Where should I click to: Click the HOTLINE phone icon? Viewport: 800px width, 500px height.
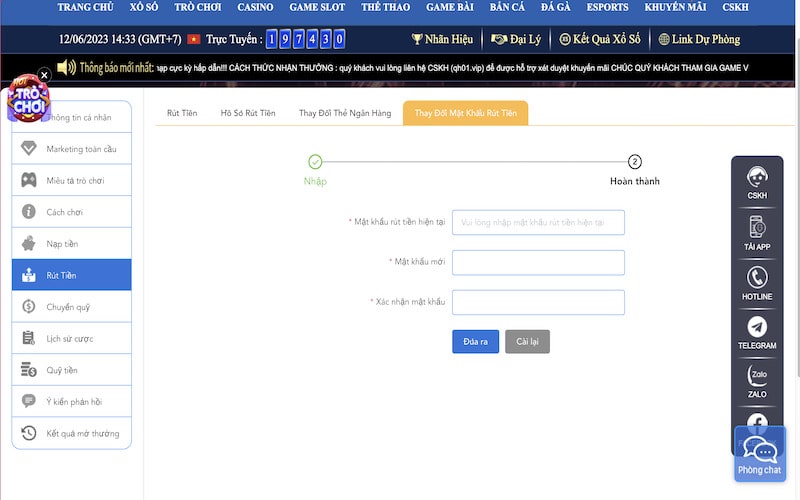click(x=757, y=278)
